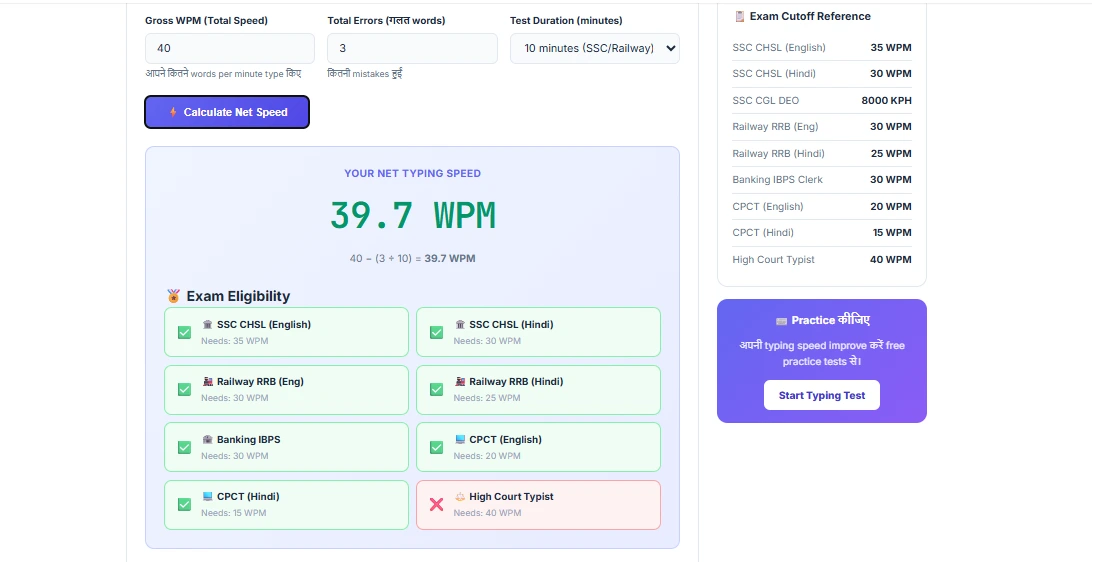This screenshot has height=562, width=1093.
Task: Click the SSC CHSL (English) reference row
Action: (x=822, y=47)
